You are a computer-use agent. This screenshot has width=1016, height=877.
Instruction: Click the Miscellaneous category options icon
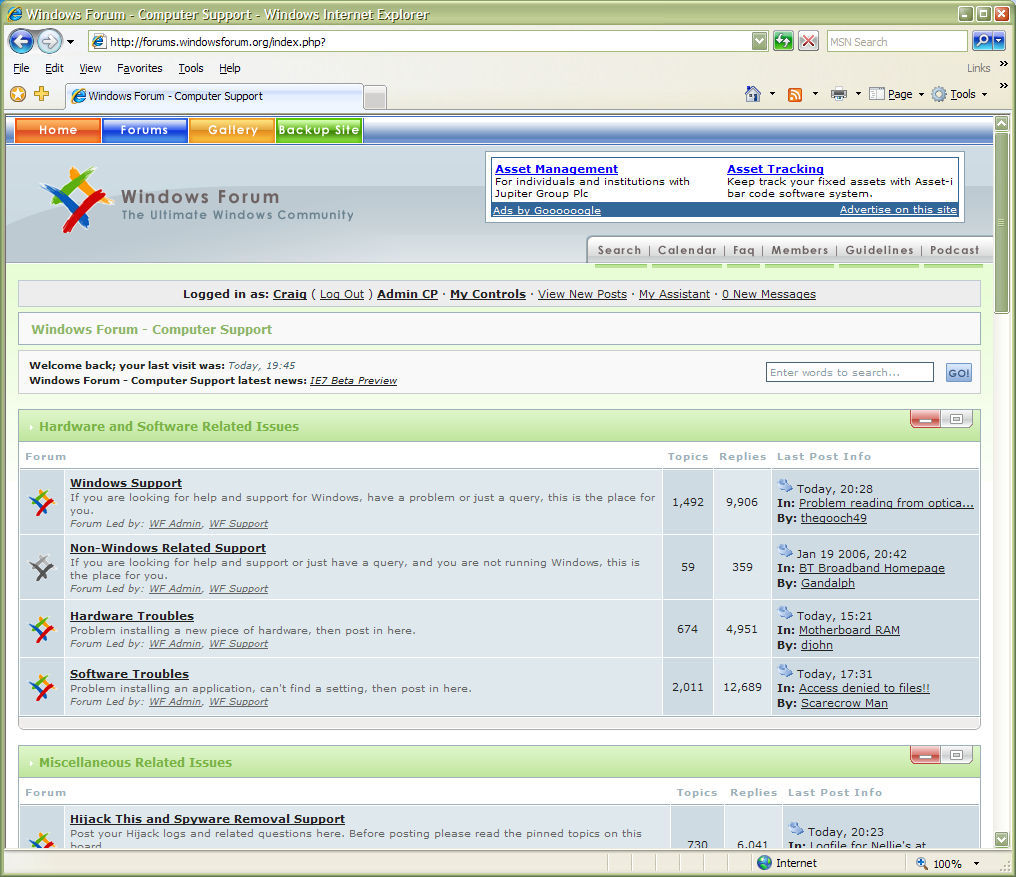click(956, 754)
